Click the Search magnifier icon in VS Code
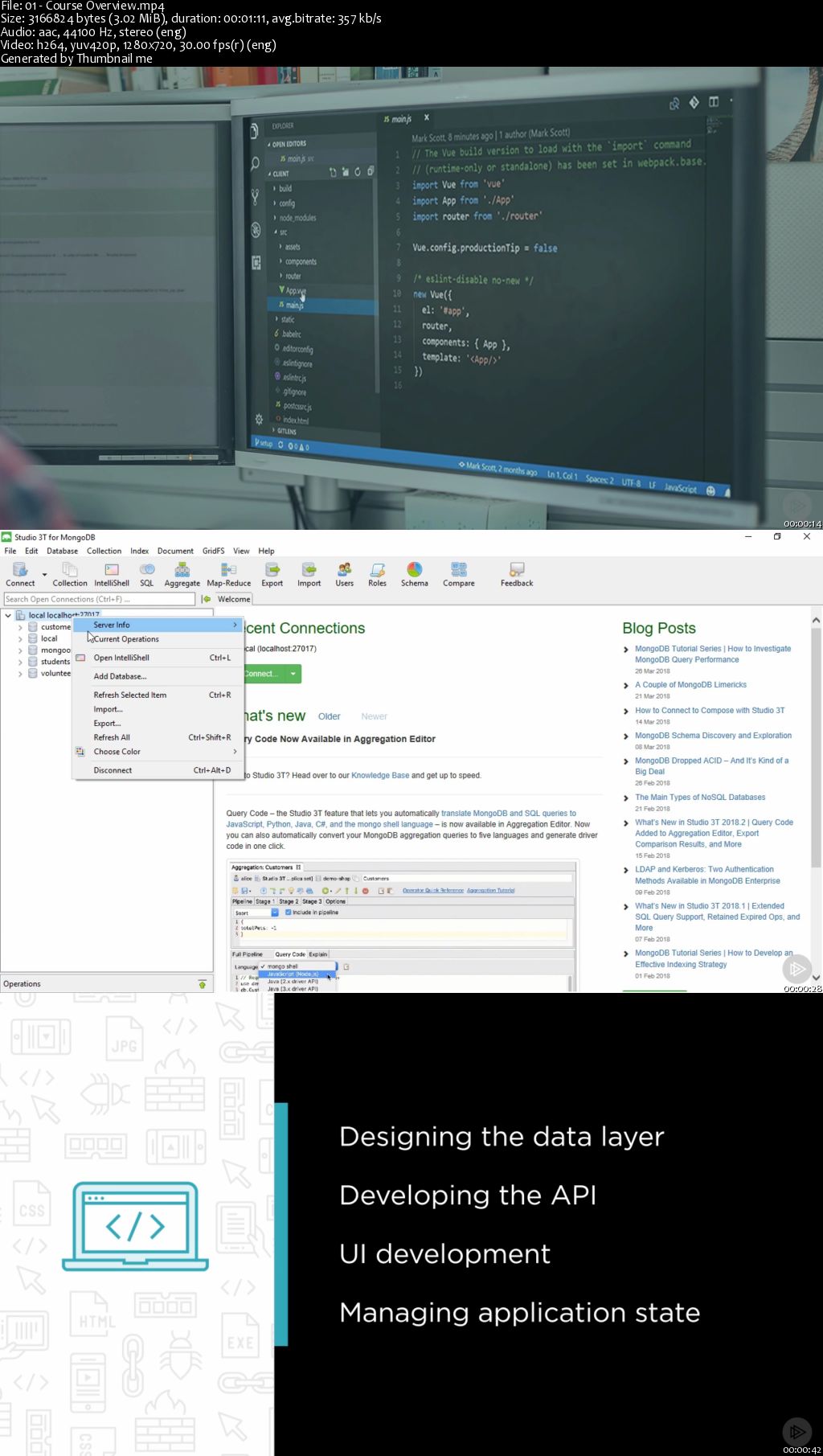The width and height of the screenshot is (823, 1456). pyautogui.click(x=255, y=163)
